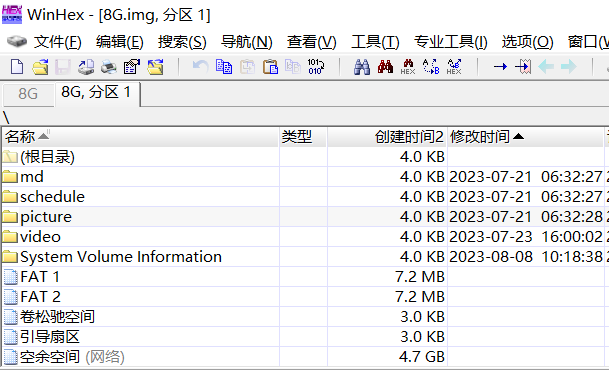Click the Back left arrow icon

[x=546, y=67]
